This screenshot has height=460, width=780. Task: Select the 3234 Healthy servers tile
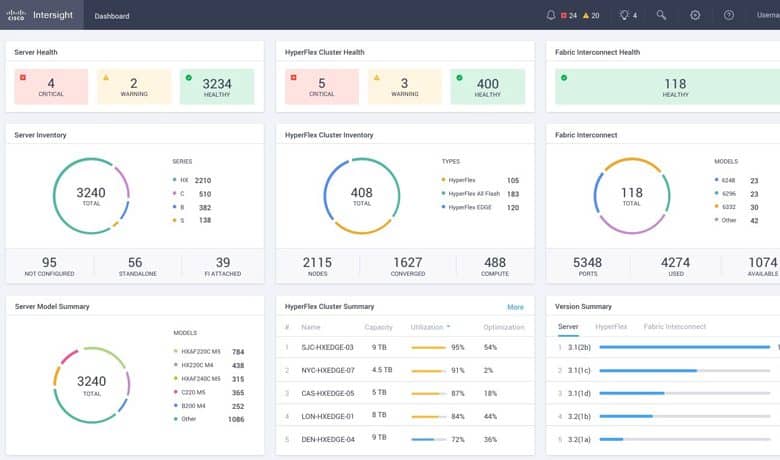(x=217, y=87)
